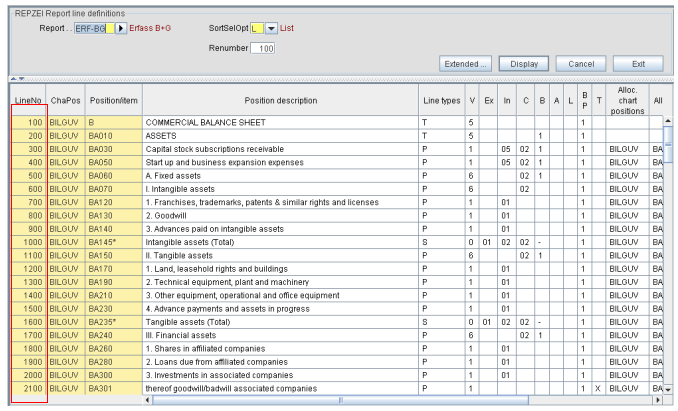
Task: Click the Ex value 01 in row 1600
Action: (x=488, y=322)
